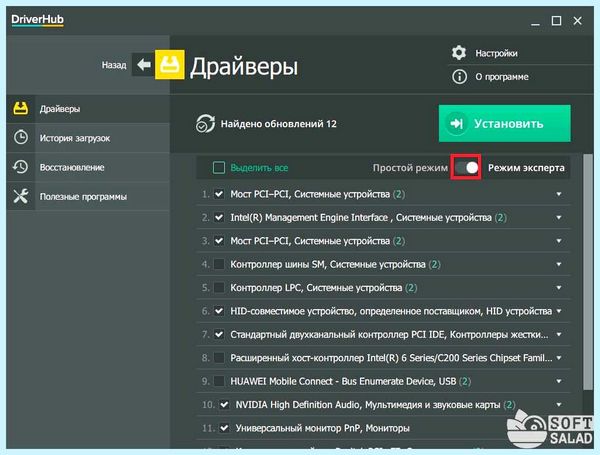The height and width of the screenshot is (455, 600).
Task: Open the Драйверы section in sidebar
Action: (x=88, y=109)
